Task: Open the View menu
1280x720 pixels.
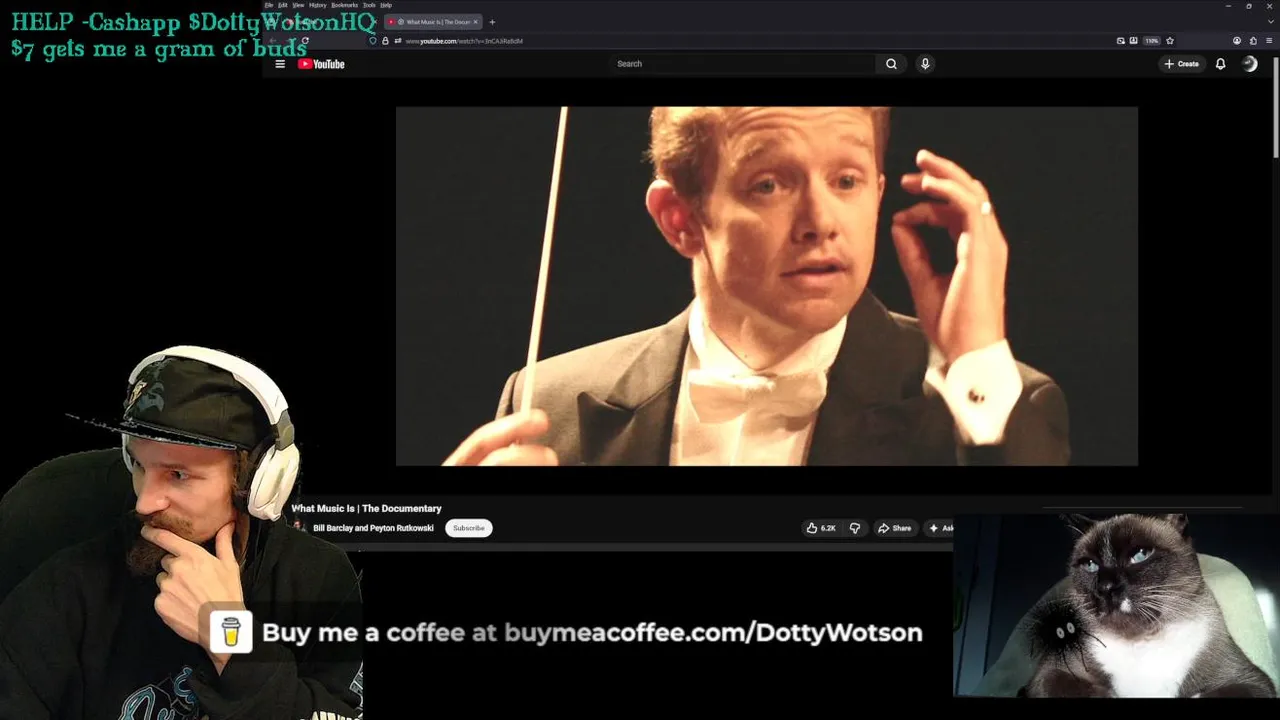Action: (x=298, y=5)
